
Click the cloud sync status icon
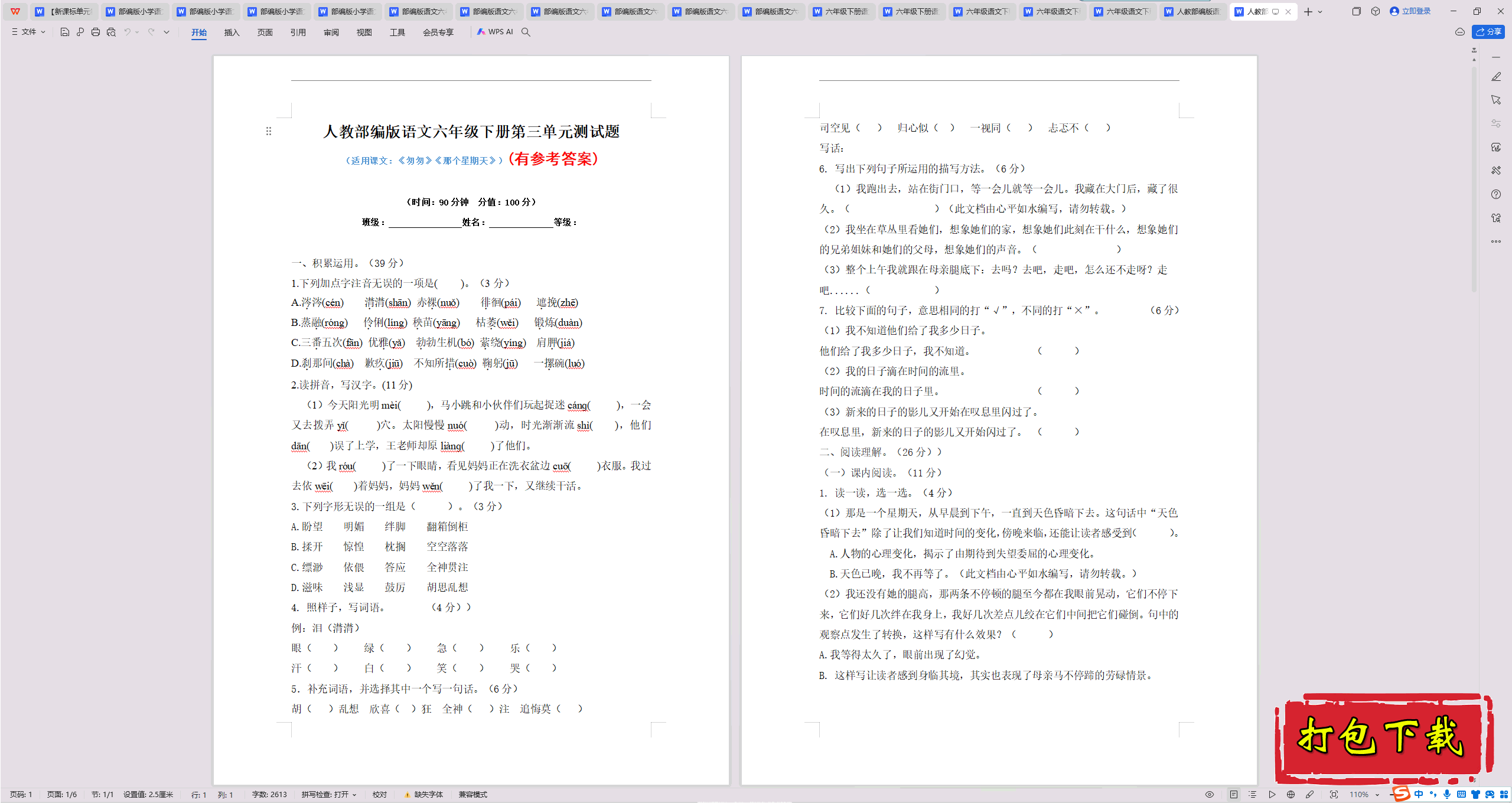pos(1460,32)
